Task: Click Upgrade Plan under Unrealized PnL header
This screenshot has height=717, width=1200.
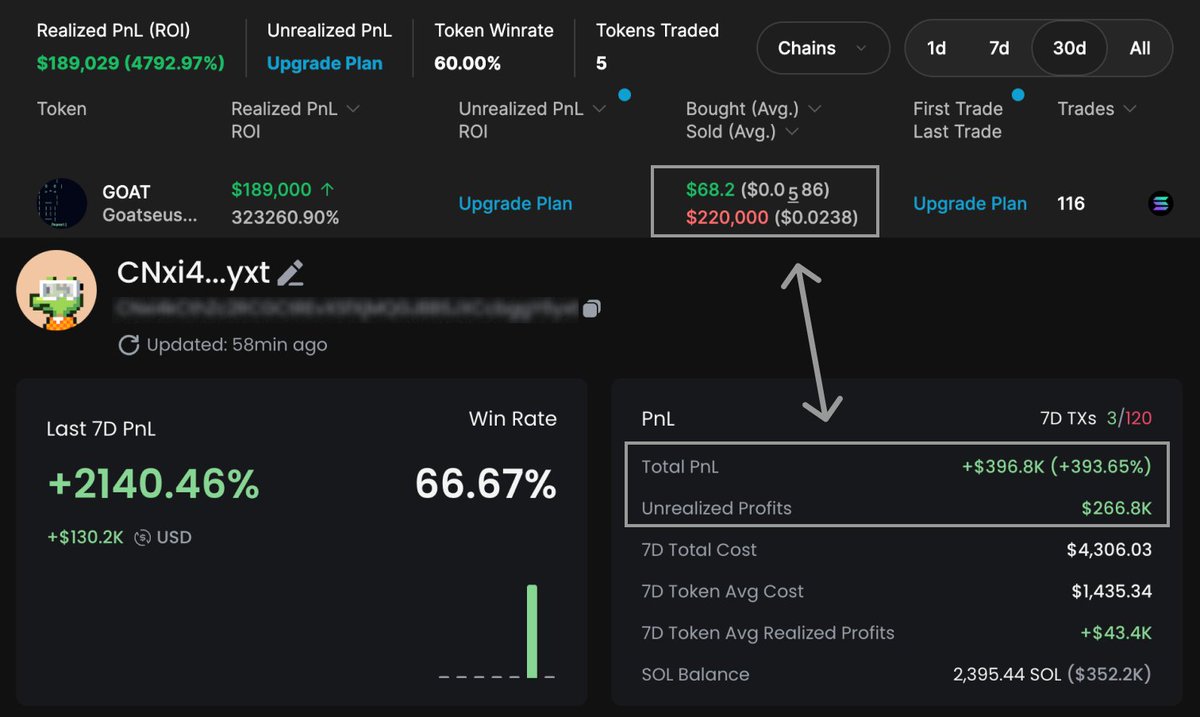Action: [x=326, y=62]
